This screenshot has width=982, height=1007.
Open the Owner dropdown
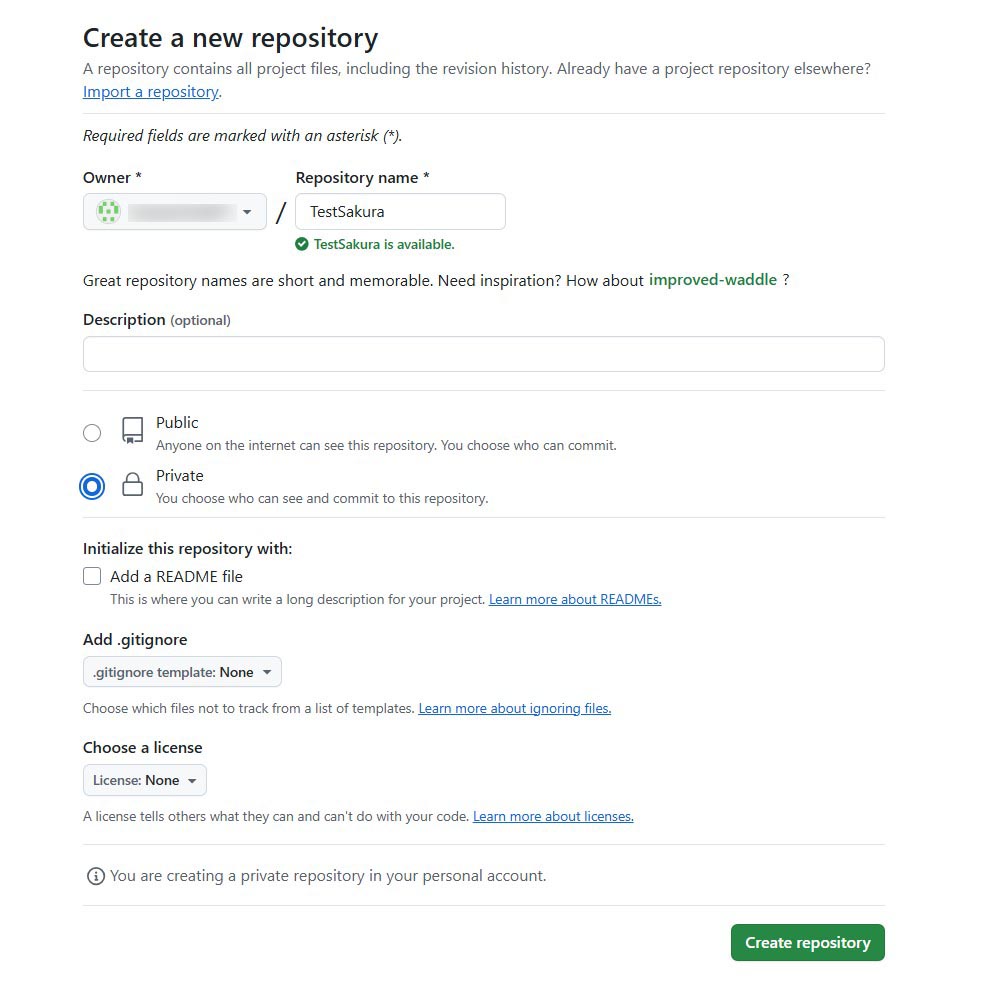[175, 212]
